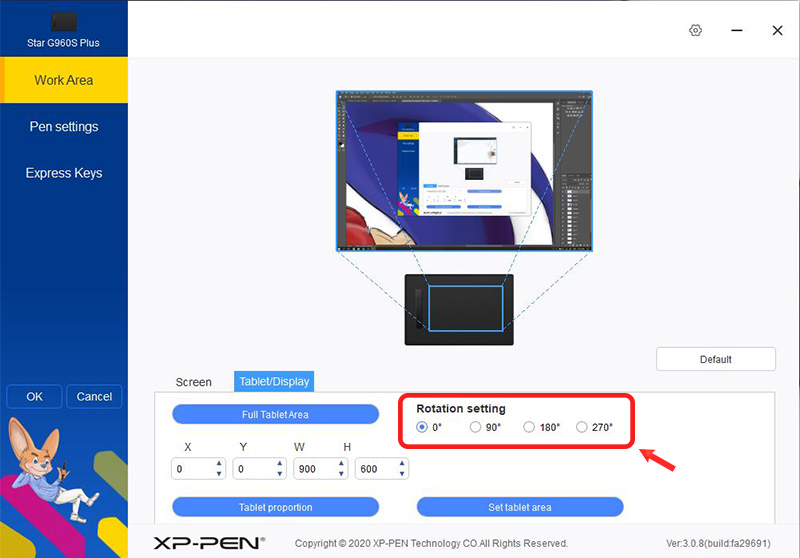
Task: Decrease the H value with down arrow
Action: pyautogui.click(x=402, y=474)
